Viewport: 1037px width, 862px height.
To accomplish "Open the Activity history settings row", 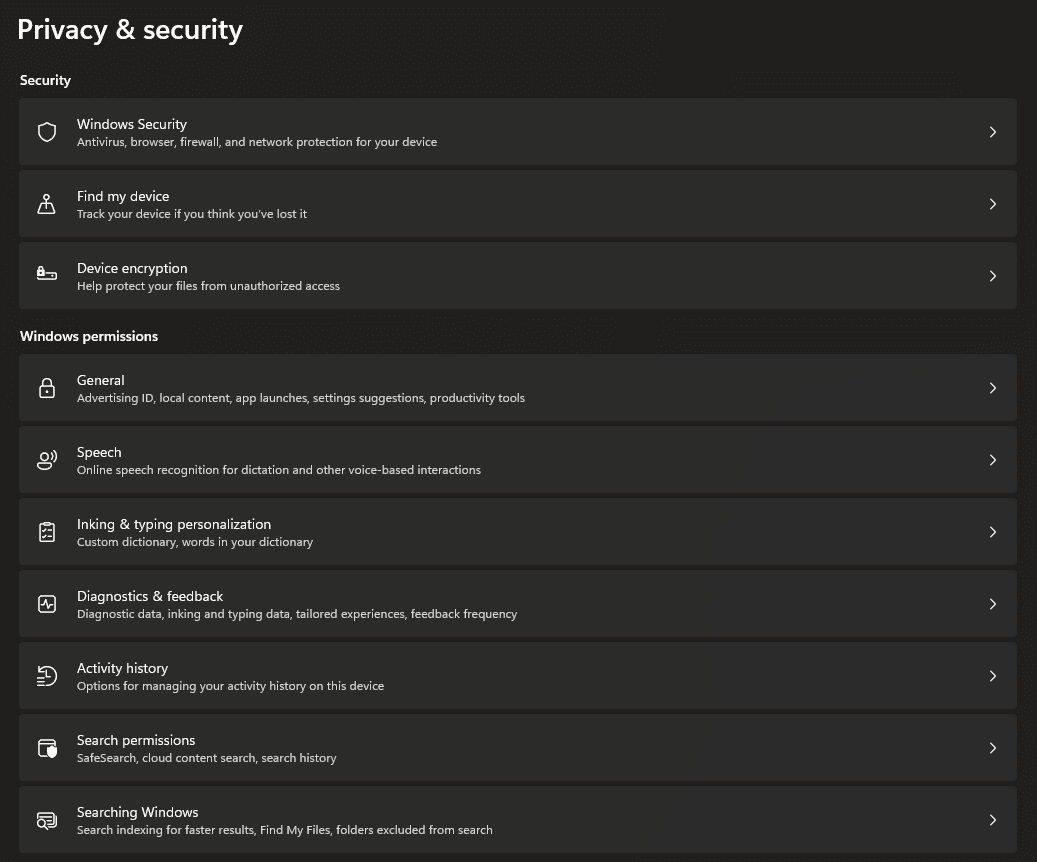I will (122, 668).
